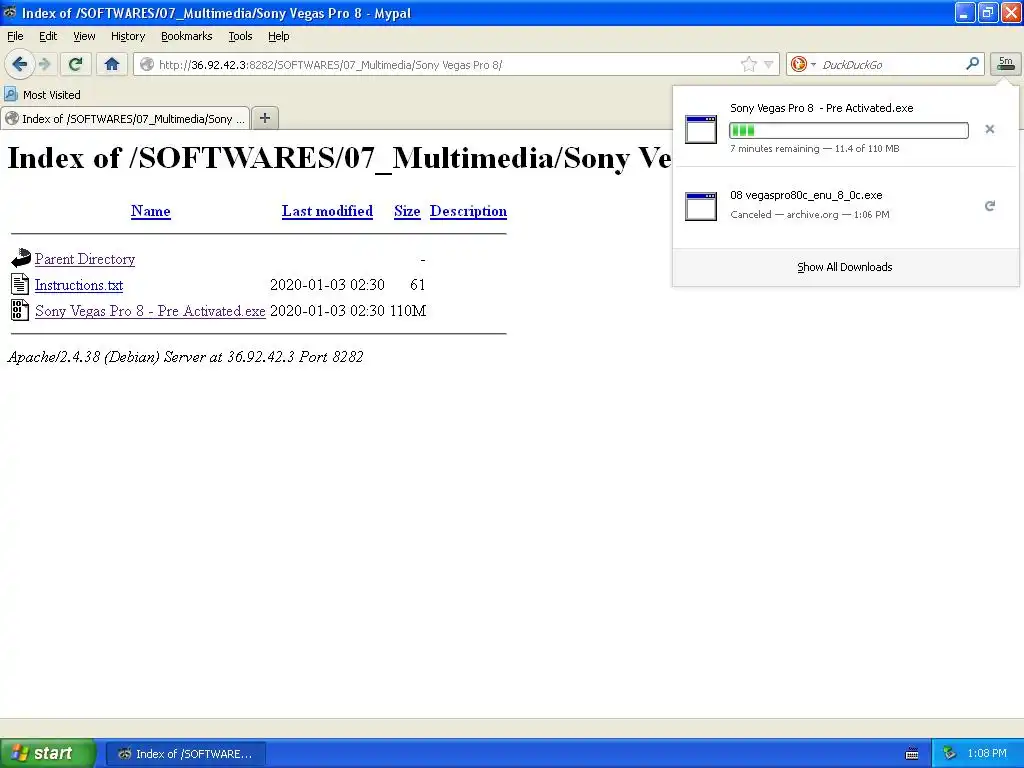Open the Tools menu

240,36
